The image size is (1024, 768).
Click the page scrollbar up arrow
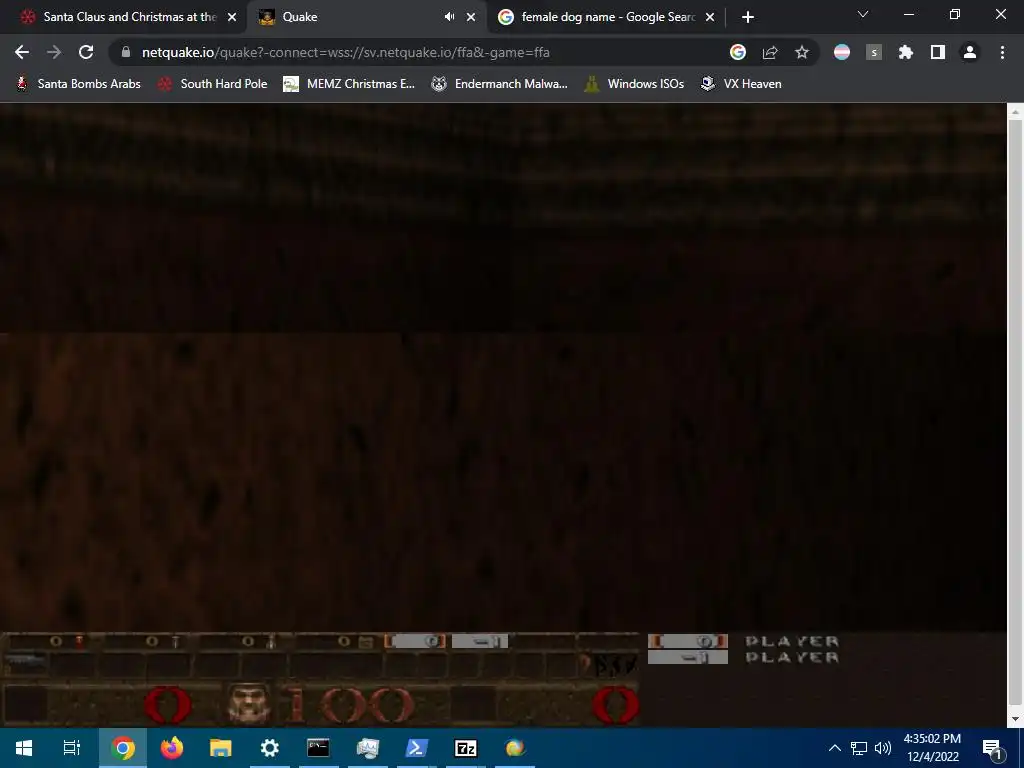point(1016,112)
